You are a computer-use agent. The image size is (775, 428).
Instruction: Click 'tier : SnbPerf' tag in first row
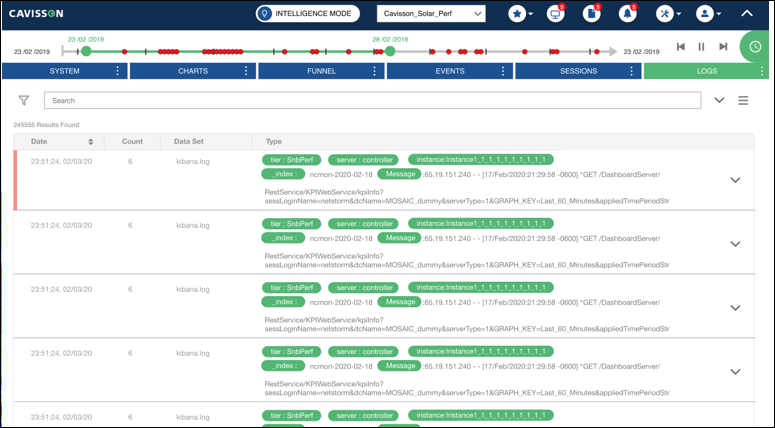292,160
